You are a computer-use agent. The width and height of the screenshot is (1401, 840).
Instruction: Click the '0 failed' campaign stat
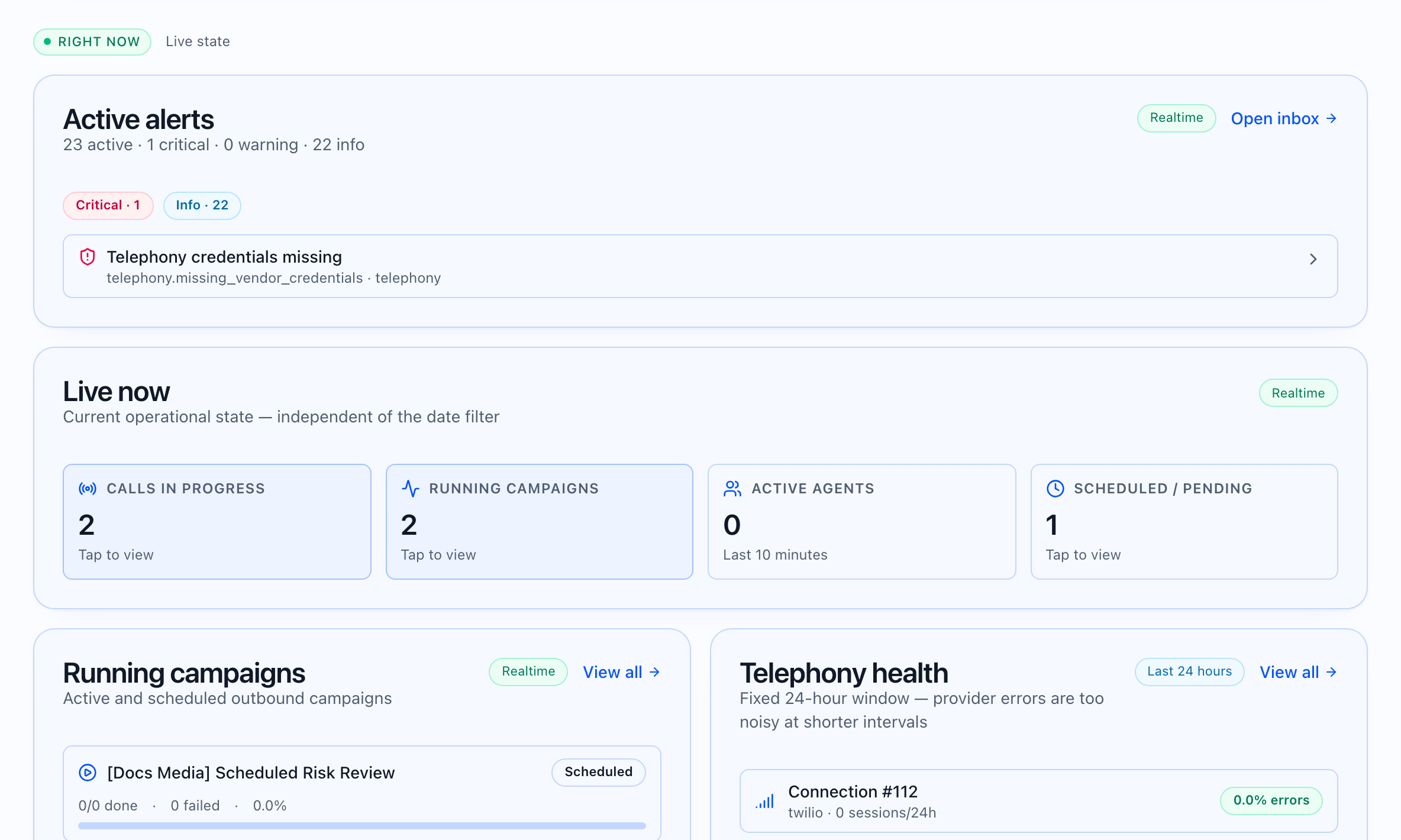(195, 806)
